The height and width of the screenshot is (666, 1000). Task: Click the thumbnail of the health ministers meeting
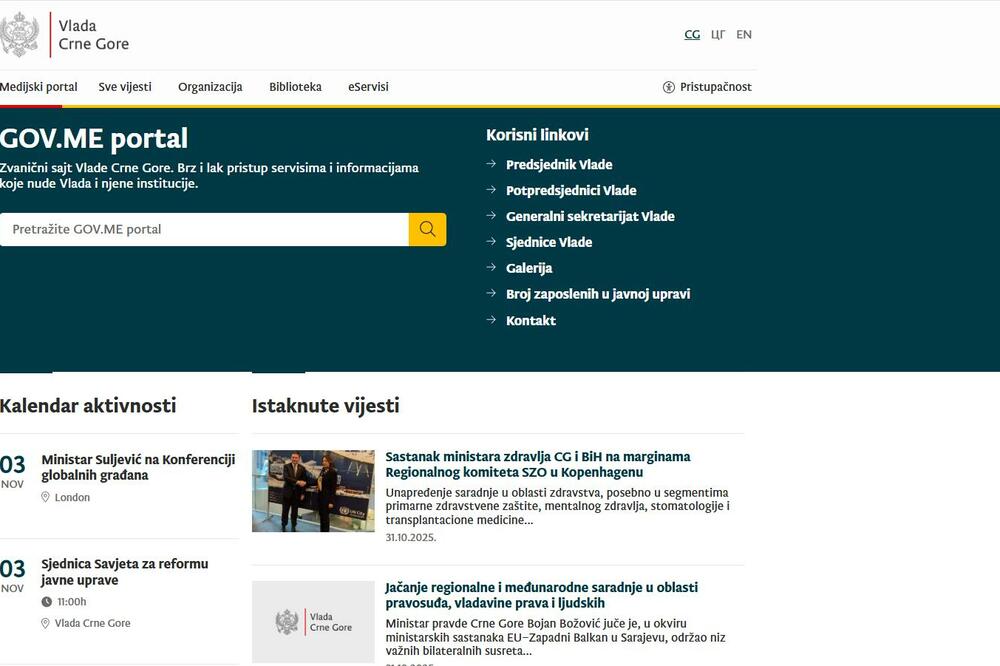point(313,490)
